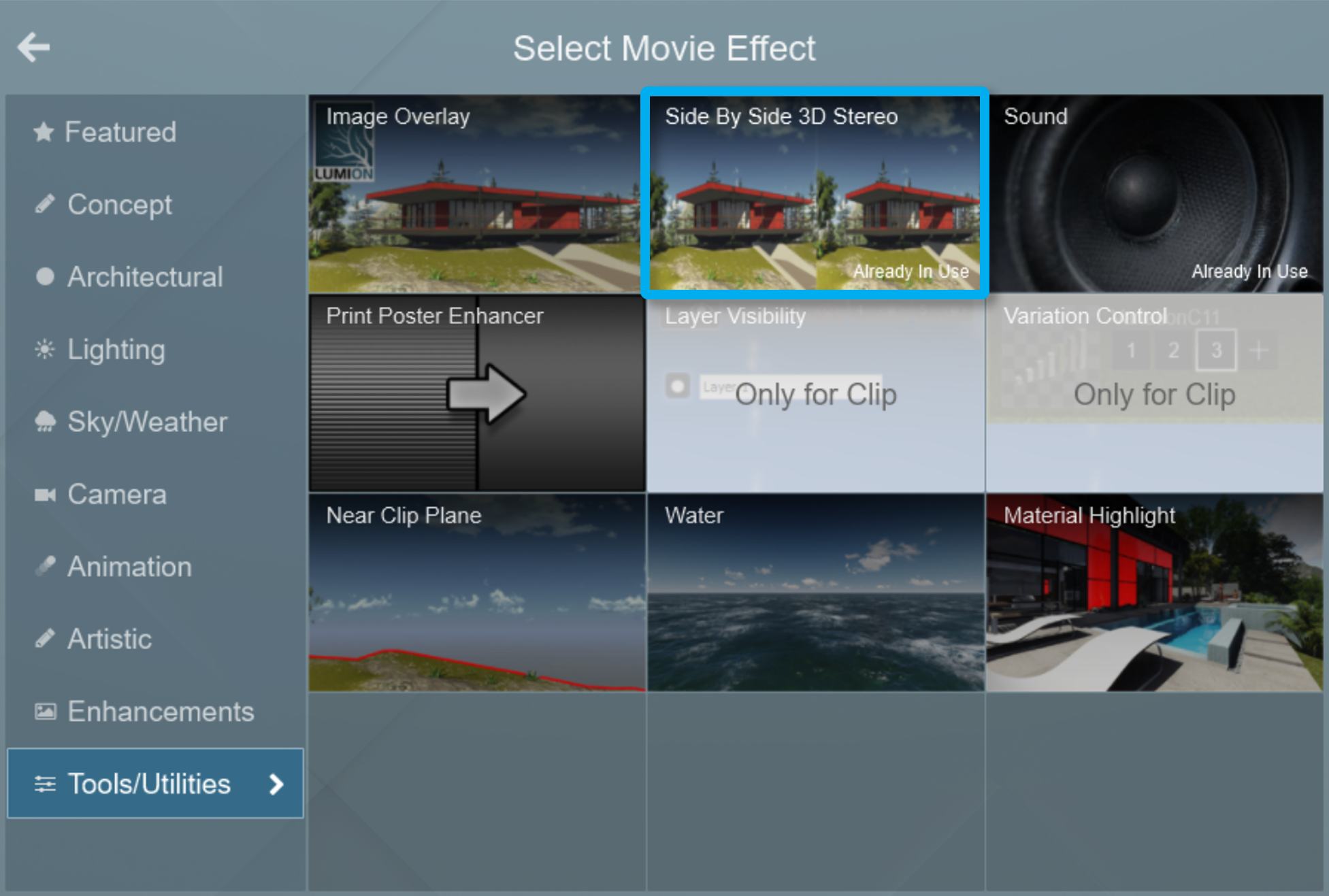Choose the Side By Side 3D Stereo effect
This screenshot has width=1329, height=896.
point(815,194)
